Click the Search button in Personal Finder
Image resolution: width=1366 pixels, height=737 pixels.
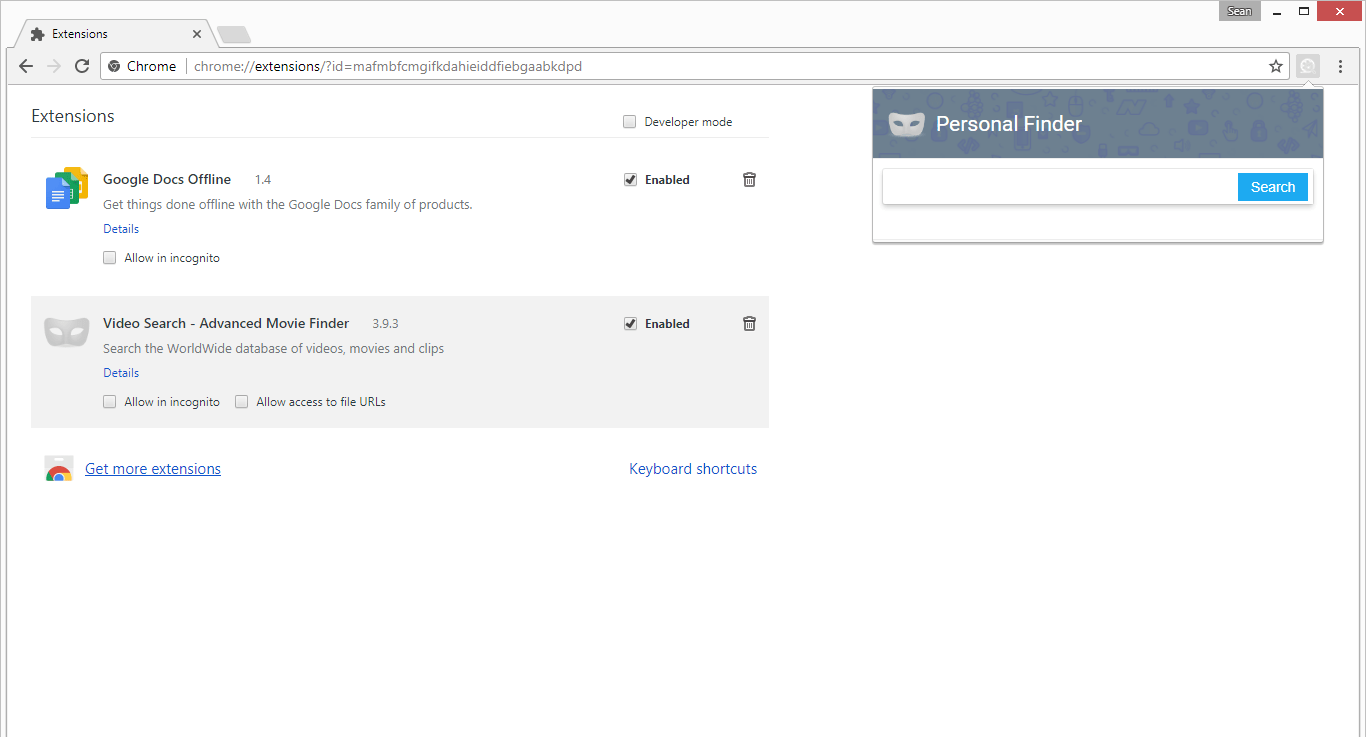tap(1272, 187)
